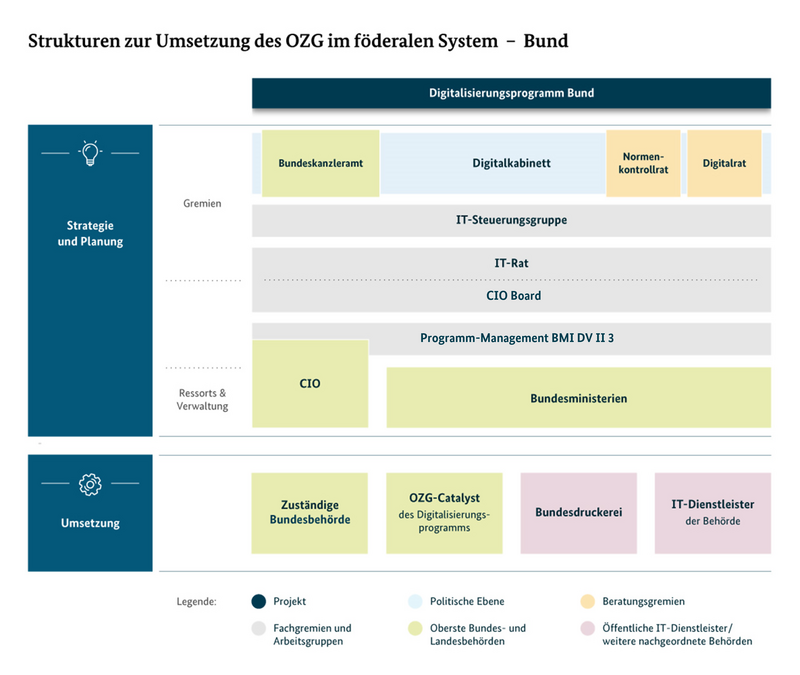Collapse the Bundesministerien panel
800x675 pixels.
(x=578, y=397)
